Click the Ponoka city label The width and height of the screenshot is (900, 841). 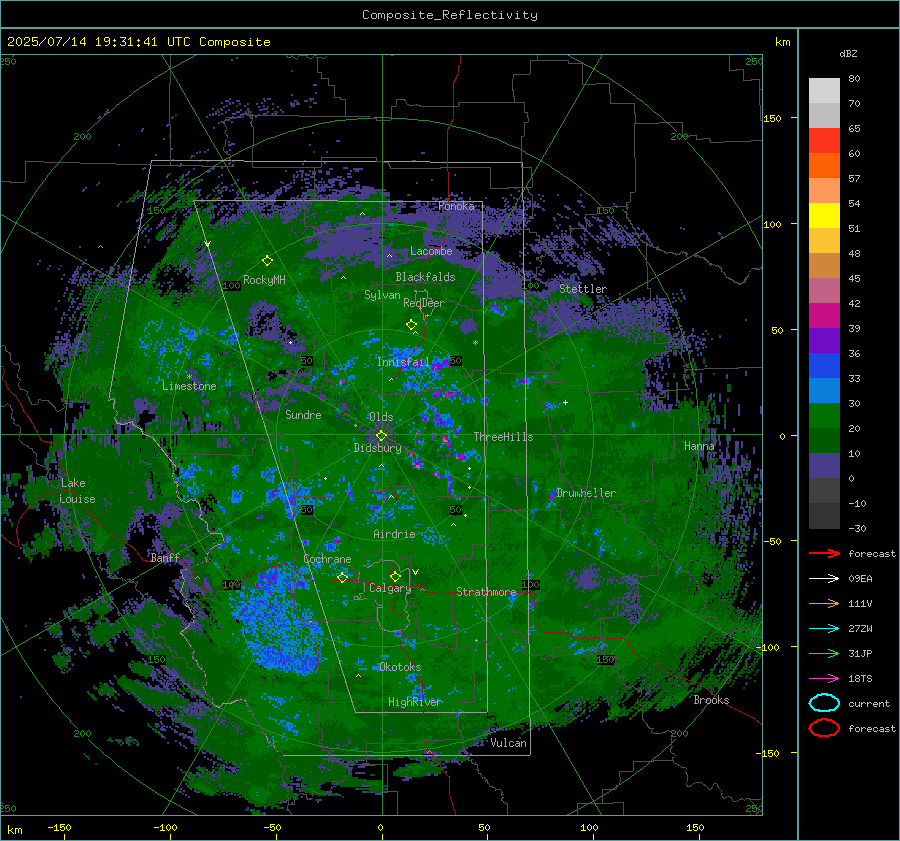pyautogui.click(x=456, y=206)
